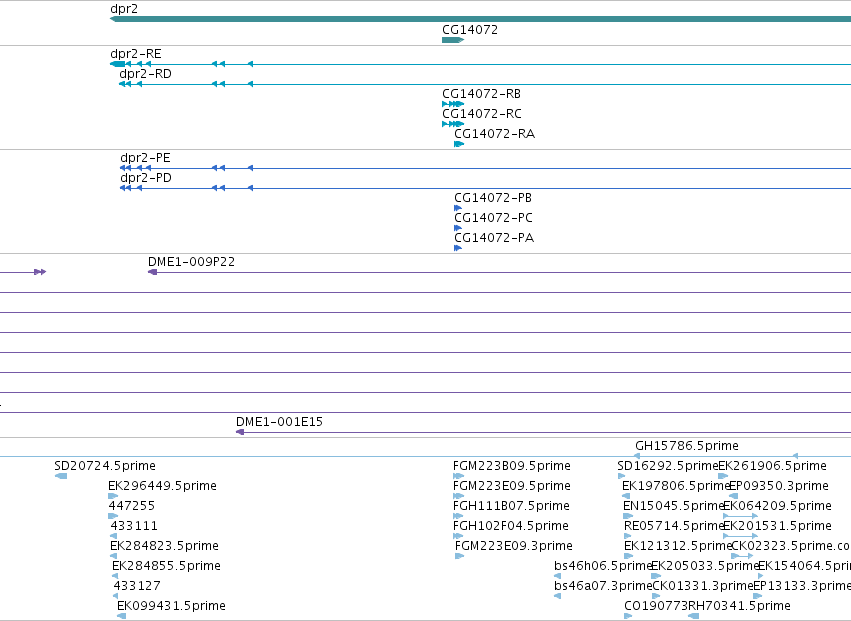Select the CG14072-PA arrow glyph
Screen dimensions: 851x621
coord(458,248)
